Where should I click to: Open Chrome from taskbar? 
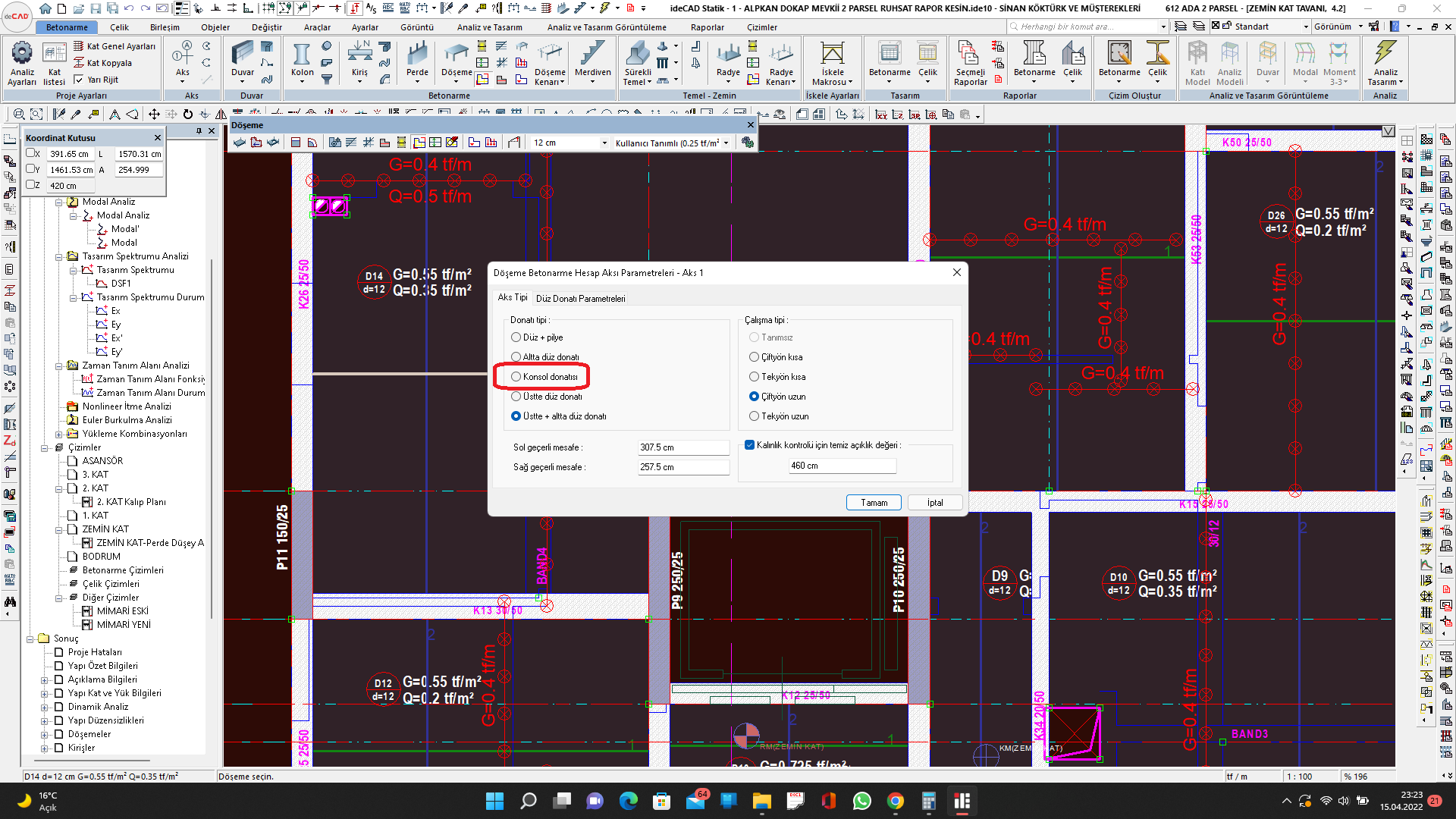(895, 801)
